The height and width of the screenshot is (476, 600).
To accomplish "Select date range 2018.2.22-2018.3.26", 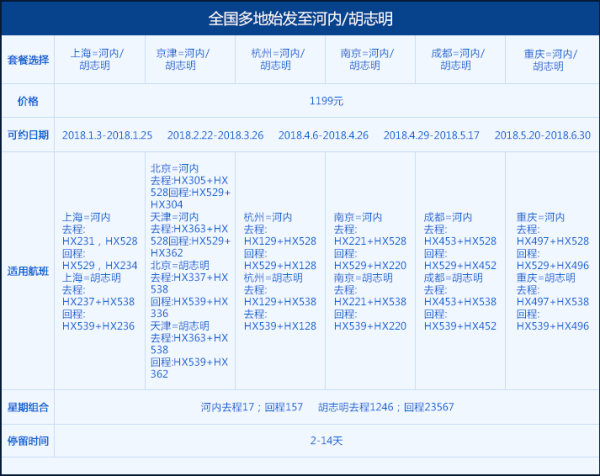I will (215, 135).
